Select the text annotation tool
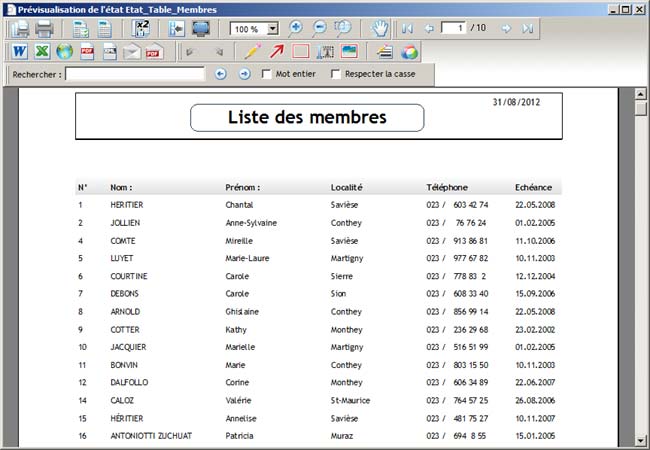650x450 pixels. (325, 52)
